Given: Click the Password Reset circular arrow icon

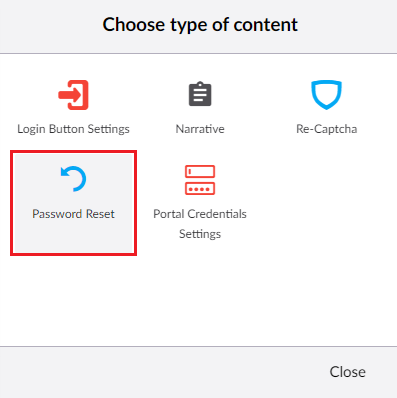Looking at the screenshot, I should tap(73, 179).
